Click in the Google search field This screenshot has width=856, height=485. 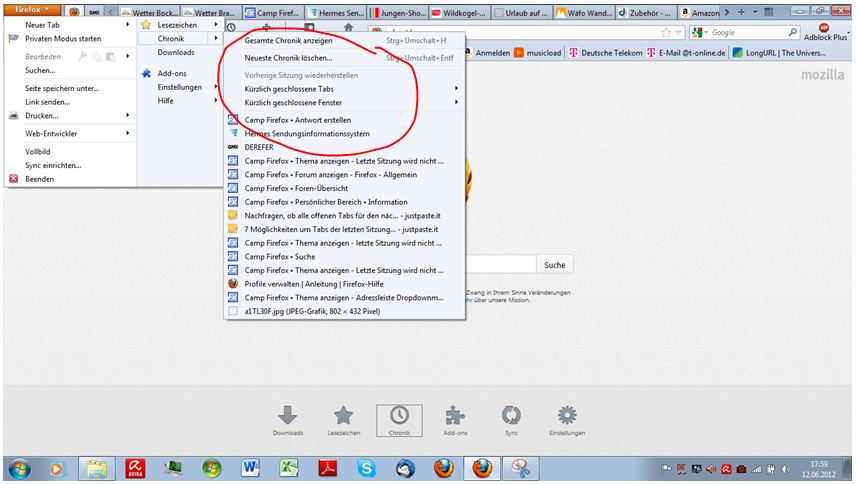tap(748, 33)
